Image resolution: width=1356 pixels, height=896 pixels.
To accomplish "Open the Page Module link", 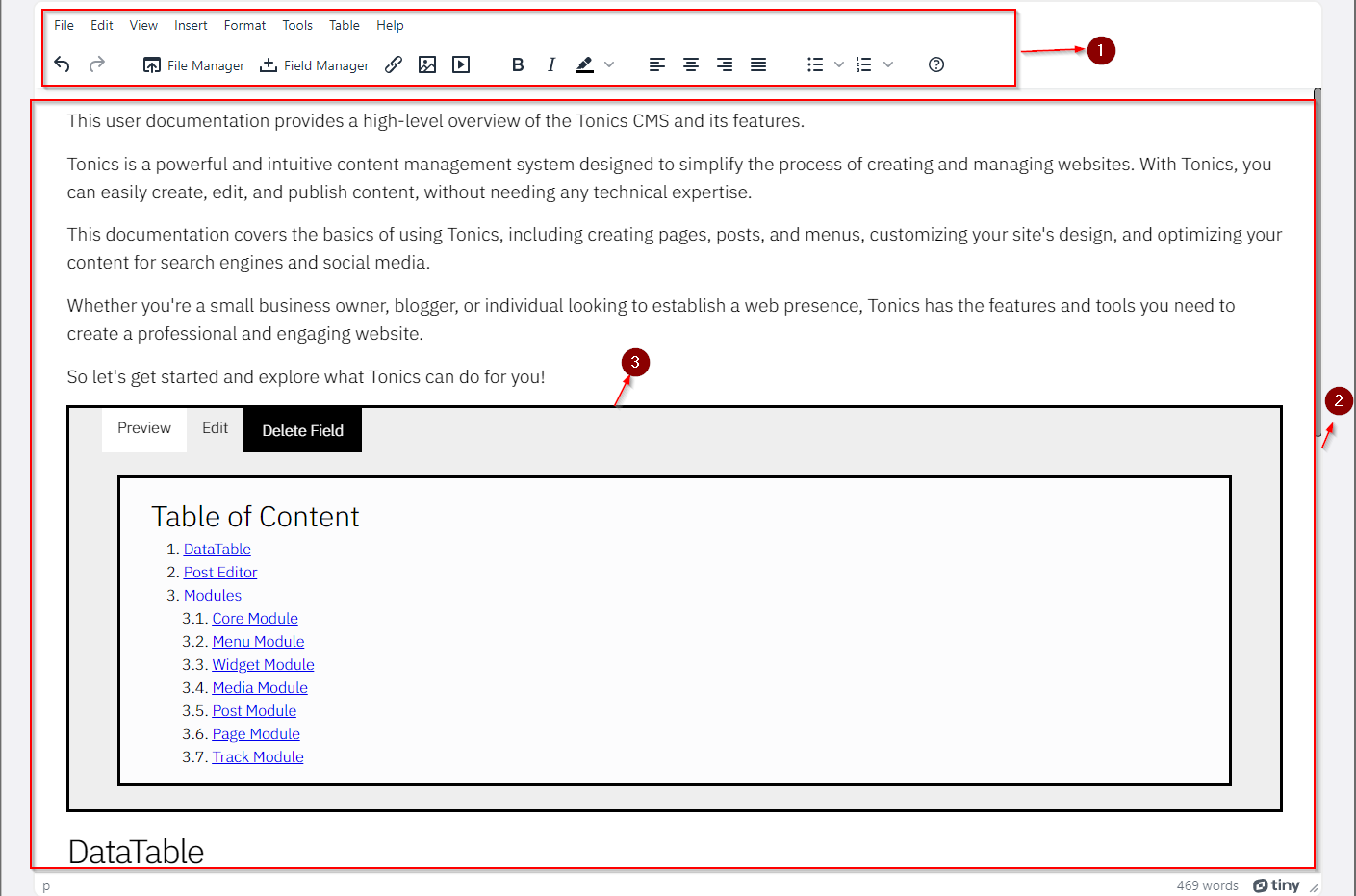I will 256,733.
